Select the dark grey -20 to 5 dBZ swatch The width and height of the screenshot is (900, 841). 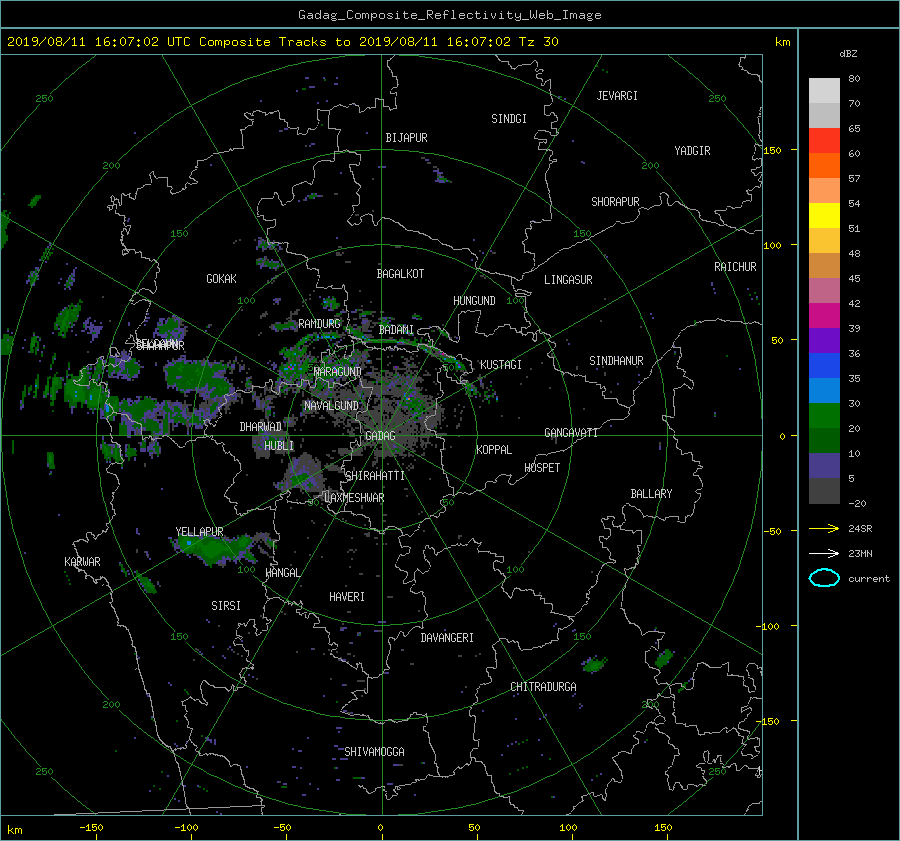click(824, 490)
